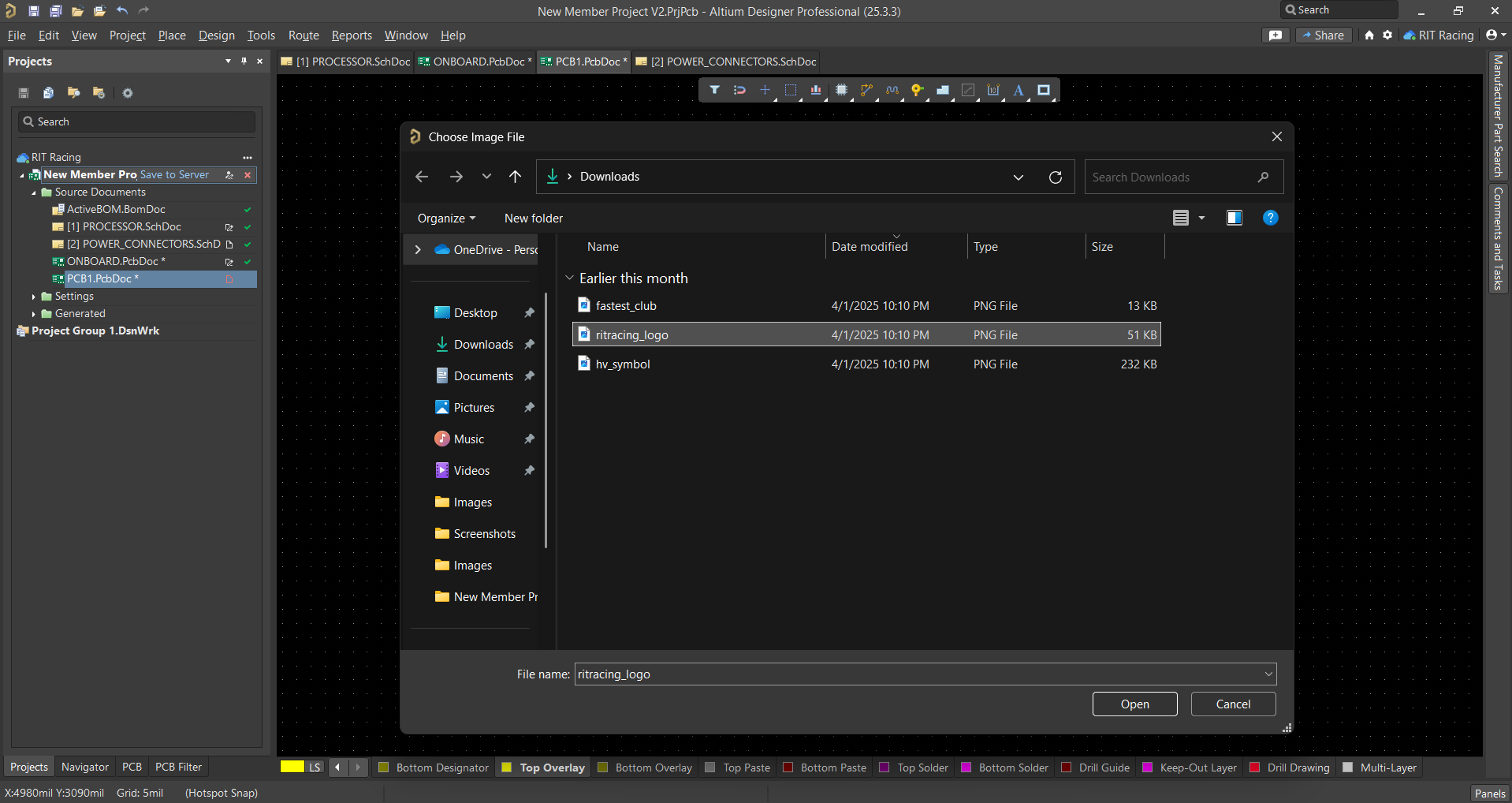Collapse the Source Documents folder

pos(34,192)
